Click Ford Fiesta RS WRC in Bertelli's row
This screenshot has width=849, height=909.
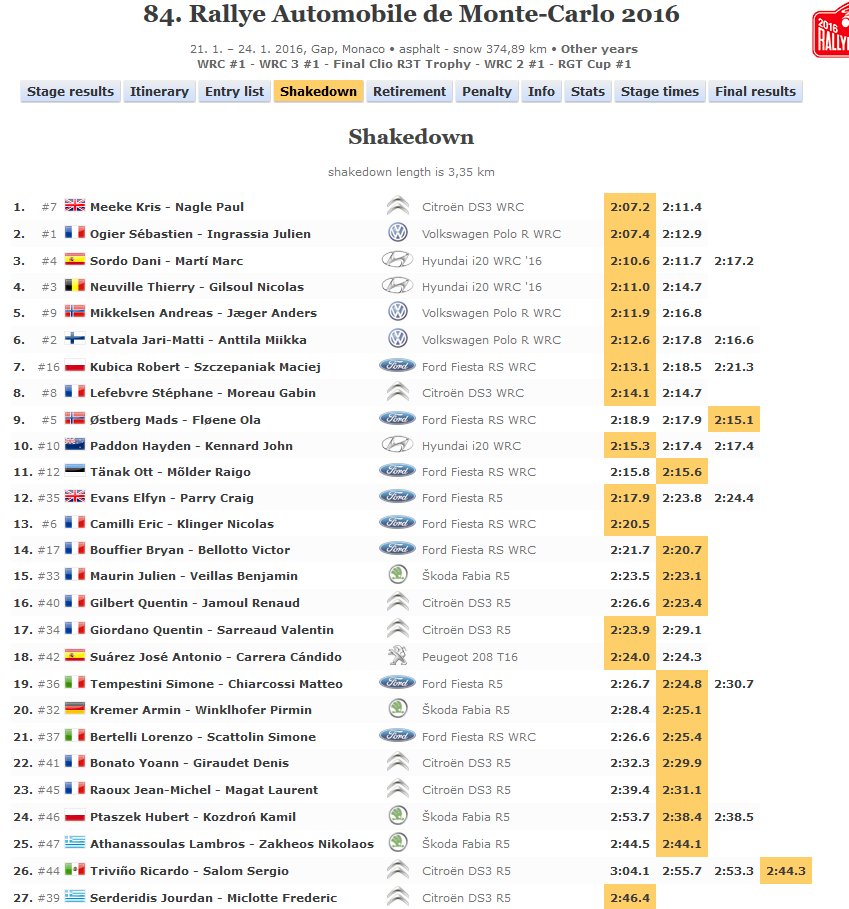click(x=479, y=737)
